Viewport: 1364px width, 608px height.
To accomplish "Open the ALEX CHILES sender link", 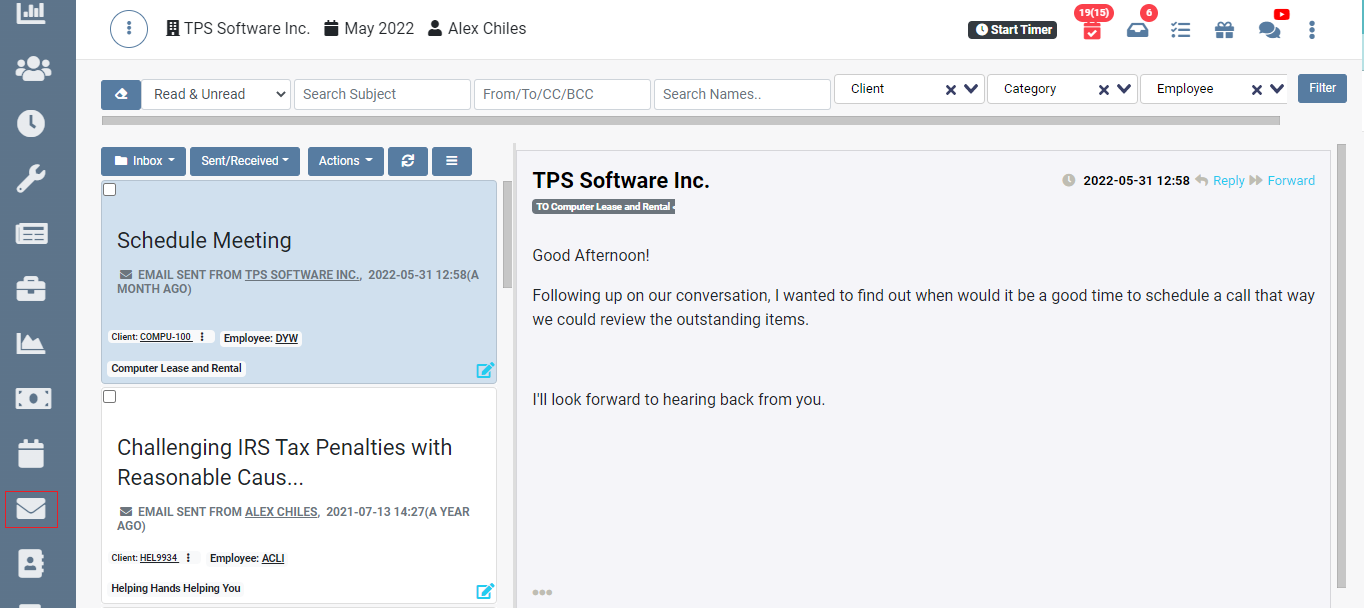I will point(282,512).
